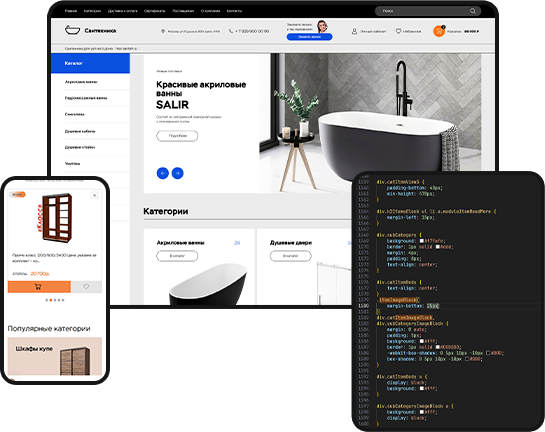Image resolution: width=545 pixels, height=432 pixels.
Task: Tap the orange discounted price on phone
Action: pos(40,274)
